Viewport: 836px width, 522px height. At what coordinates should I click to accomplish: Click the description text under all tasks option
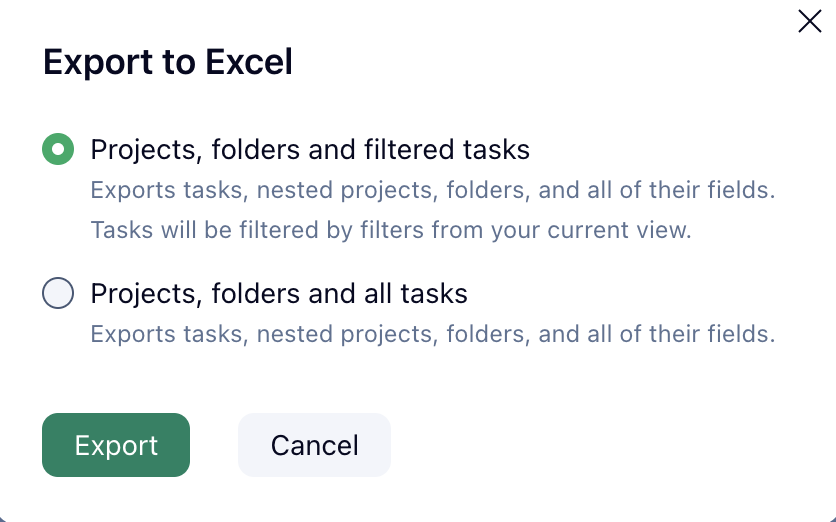click(432, 333)
